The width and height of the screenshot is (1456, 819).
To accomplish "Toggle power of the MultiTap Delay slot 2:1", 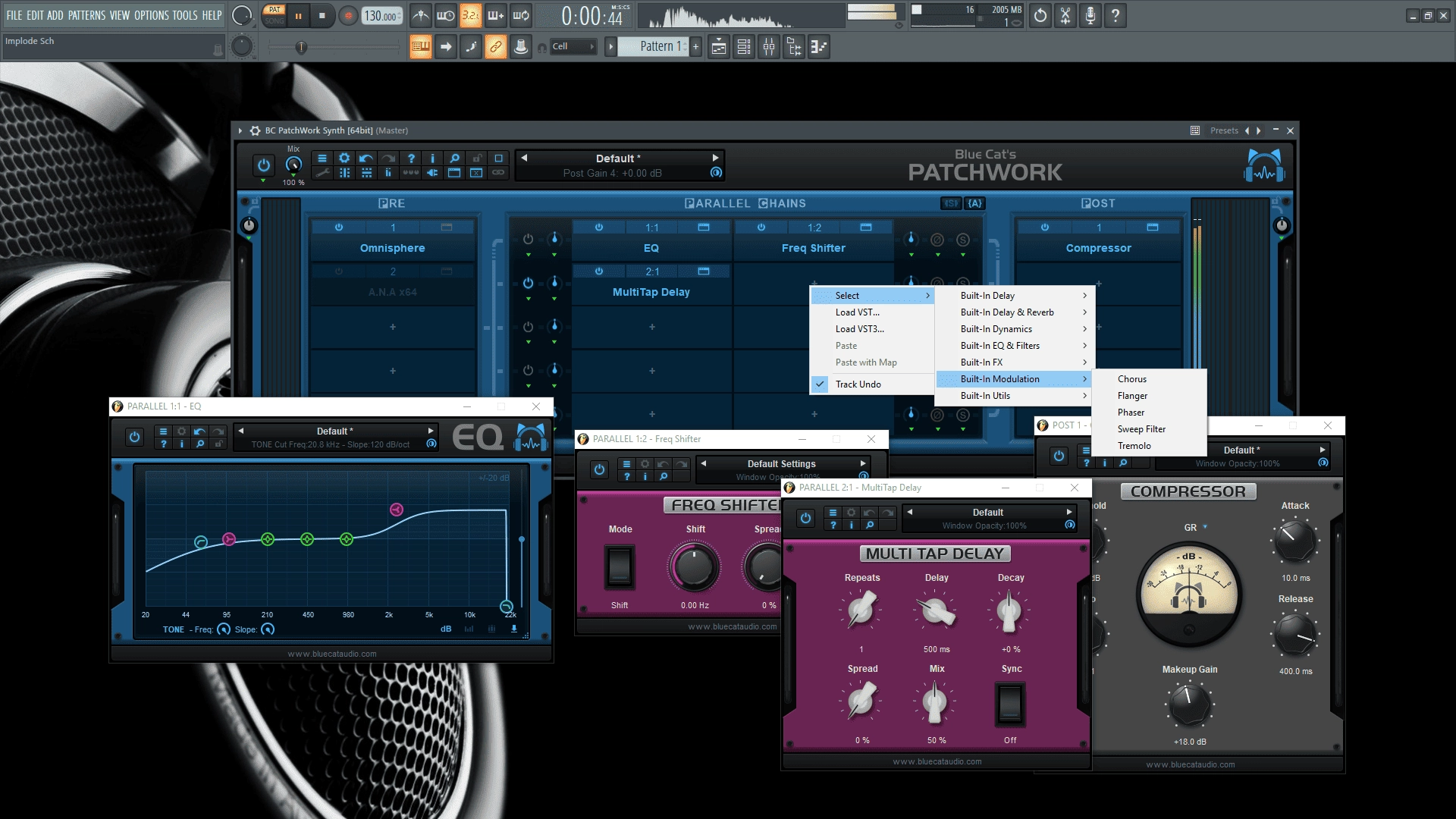I will pyautogui.click(x=599, y=271).
